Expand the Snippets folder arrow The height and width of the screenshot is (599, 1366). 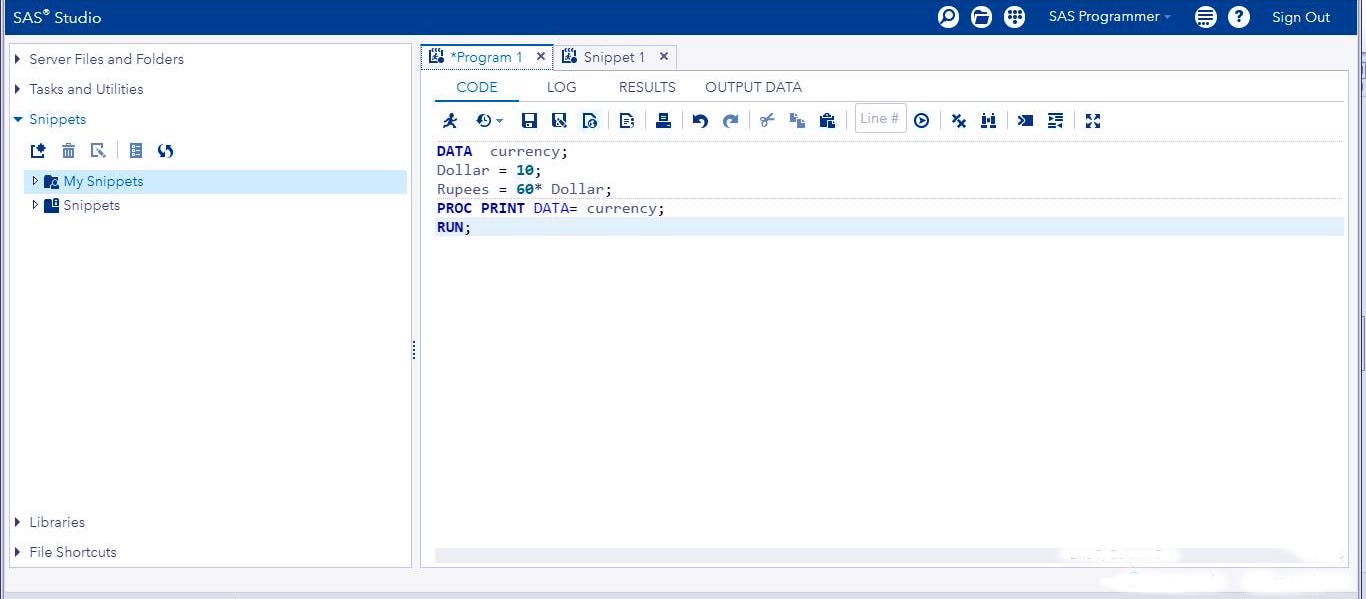(x=35, y=205)
